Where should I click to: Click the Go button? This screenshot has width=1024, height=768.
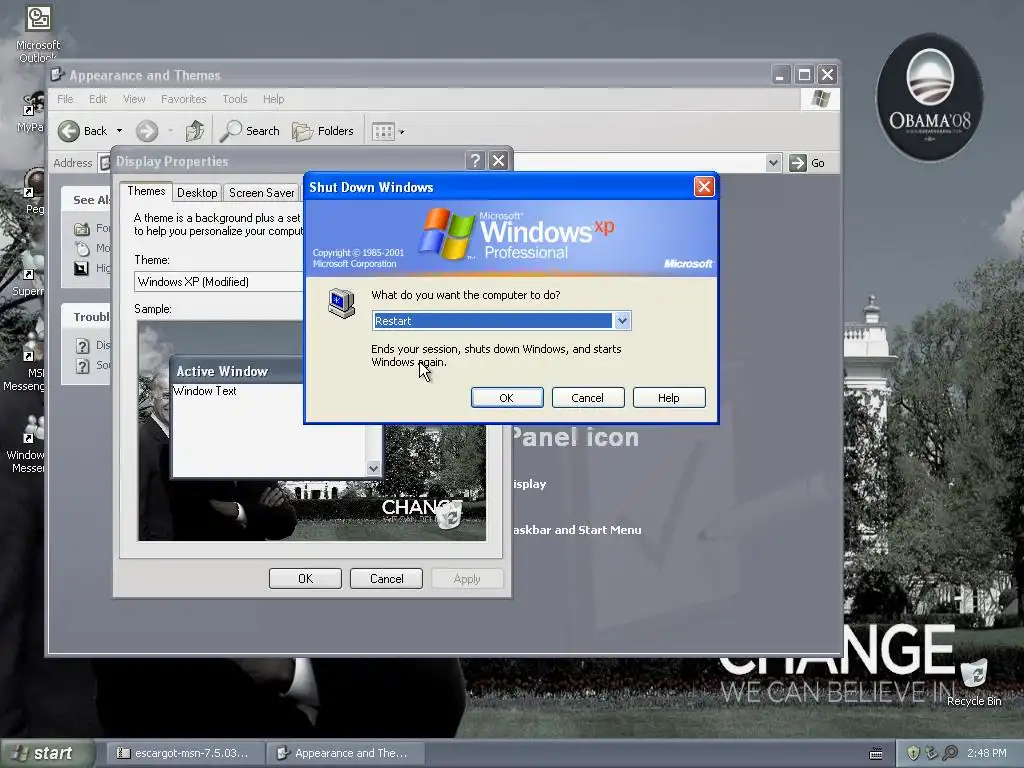[807, 163]
